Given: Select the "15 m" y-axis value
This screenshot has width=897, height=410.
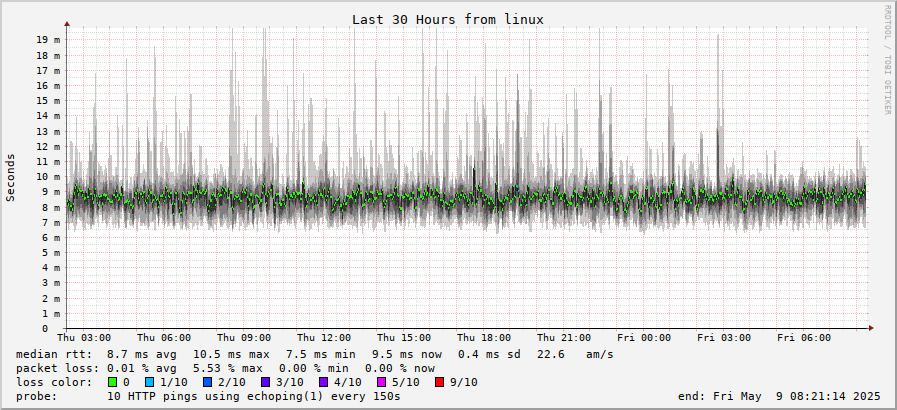Looking at the screenshot, I should [x=48, y=101].
